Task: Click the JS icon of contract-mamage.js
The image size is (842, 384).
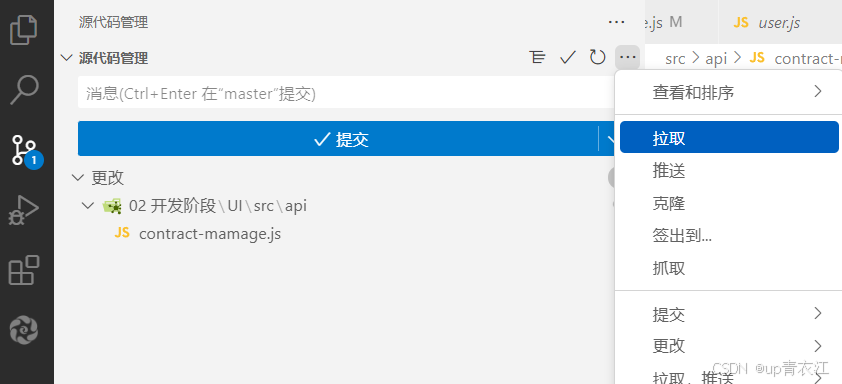Action: coord(122,233)
